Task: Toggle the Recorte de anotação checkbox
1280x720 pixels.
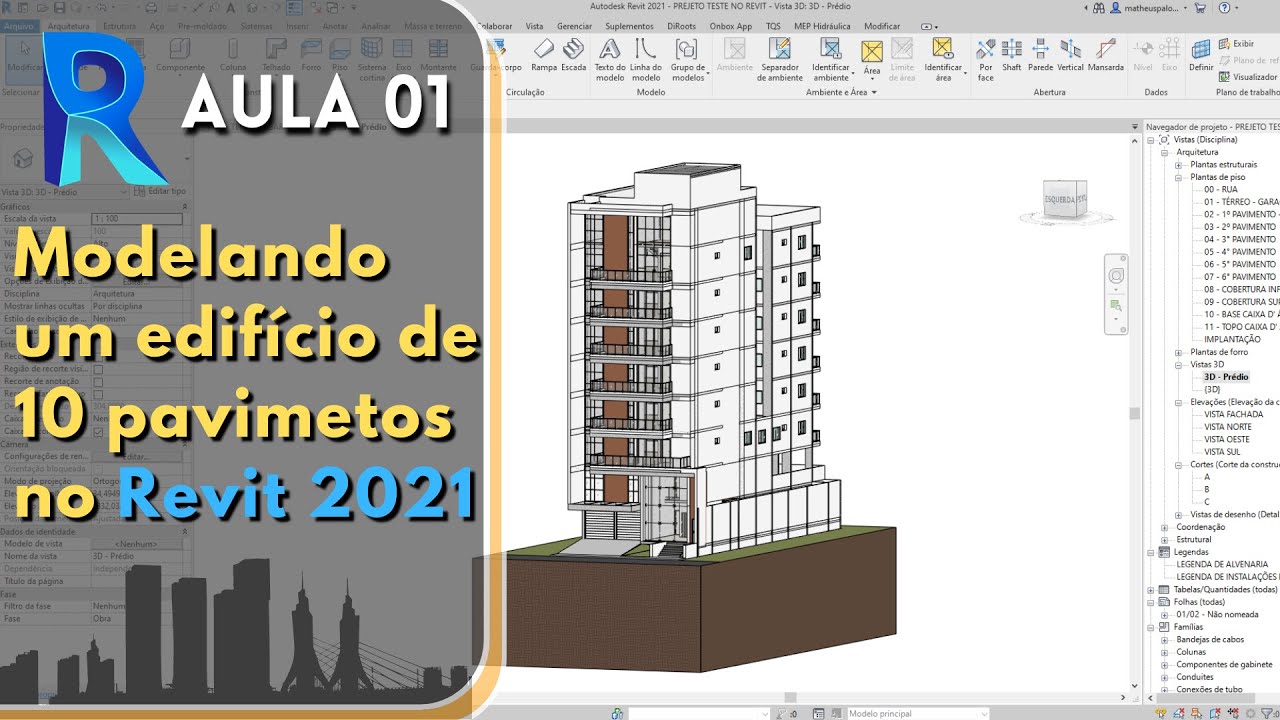Action: 98,381
